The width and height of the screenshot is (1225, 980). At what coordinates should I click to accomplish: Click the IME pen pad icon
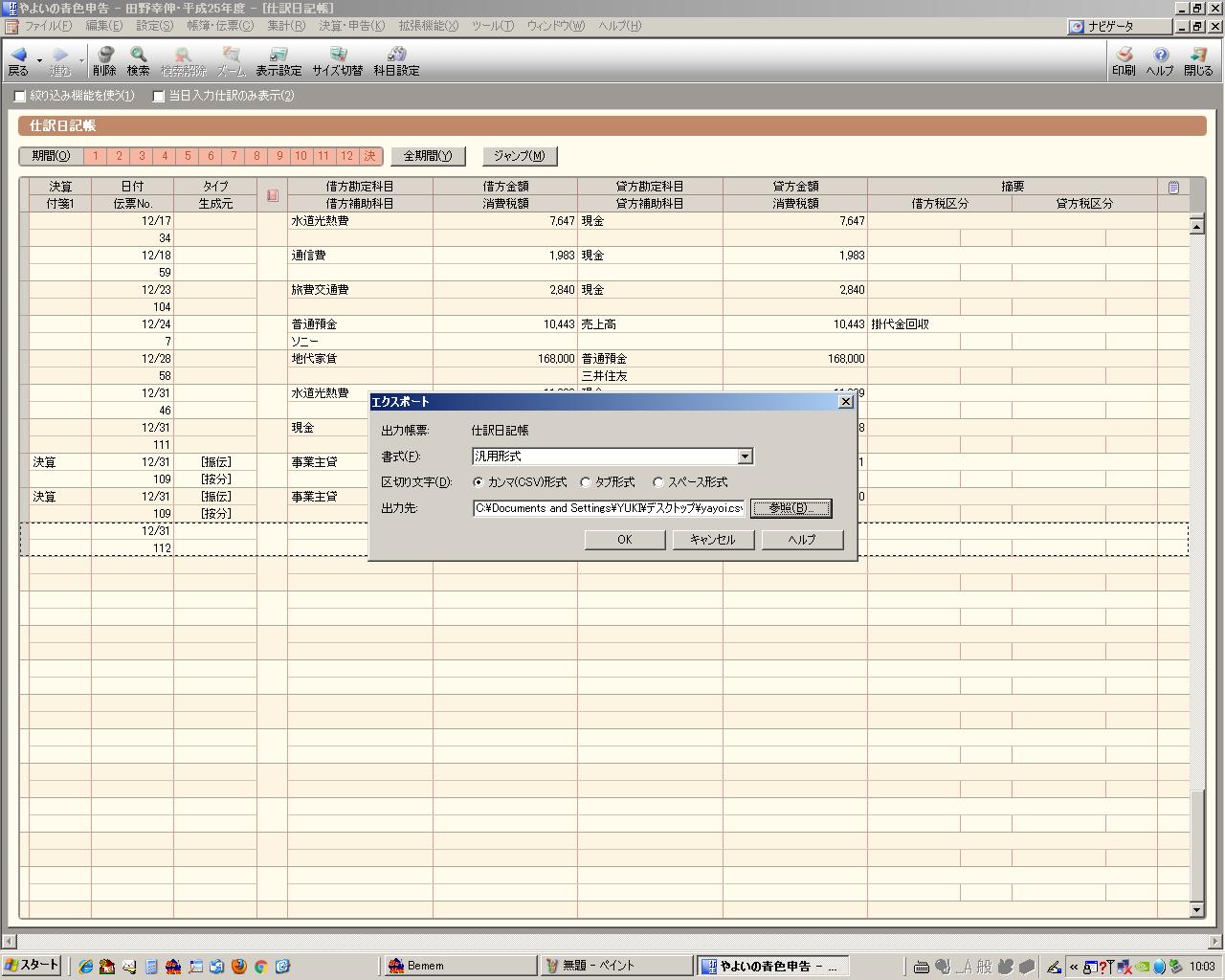tap(1053, 967)
